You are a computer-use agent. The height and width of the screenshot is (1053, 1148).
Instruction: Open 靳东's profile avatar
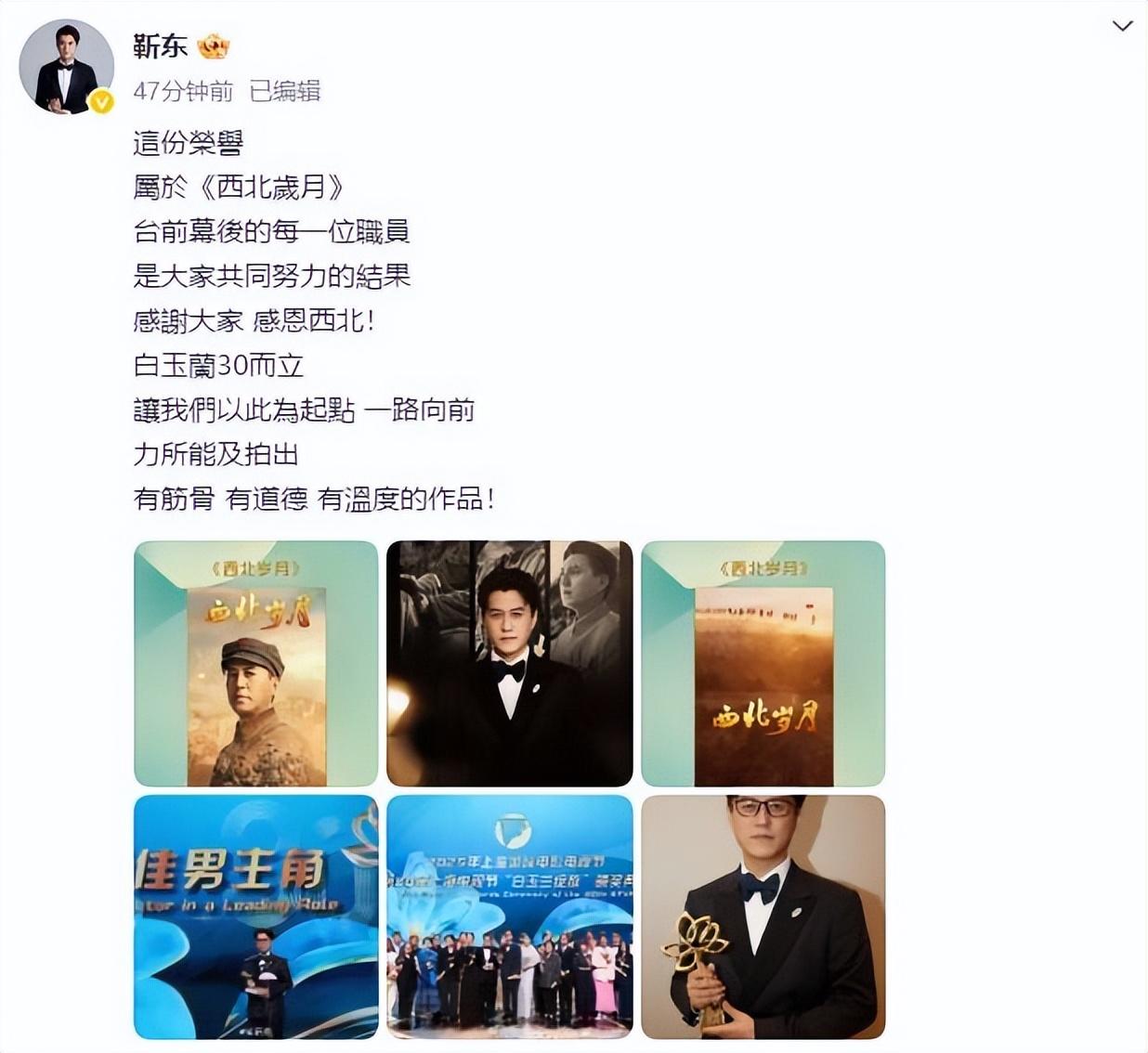[66, 67]
